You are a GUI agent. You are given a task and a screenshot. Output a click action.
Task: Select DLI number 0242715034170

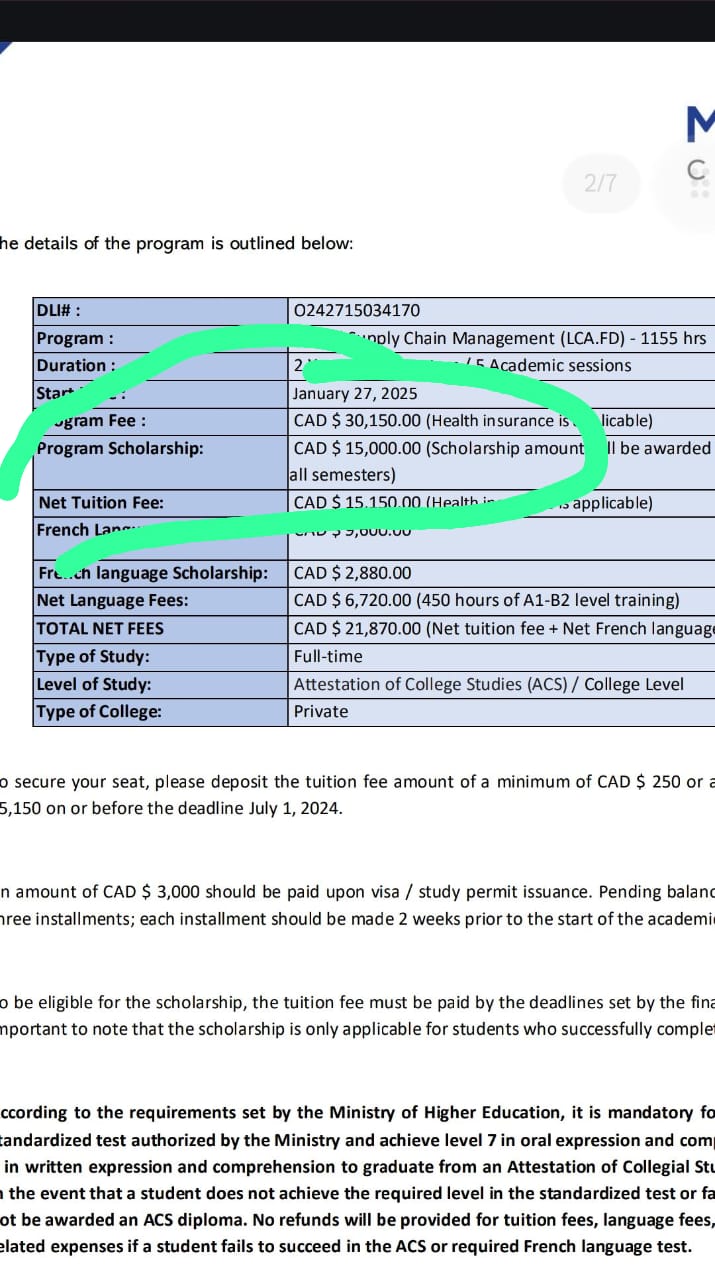pos(357,311)
